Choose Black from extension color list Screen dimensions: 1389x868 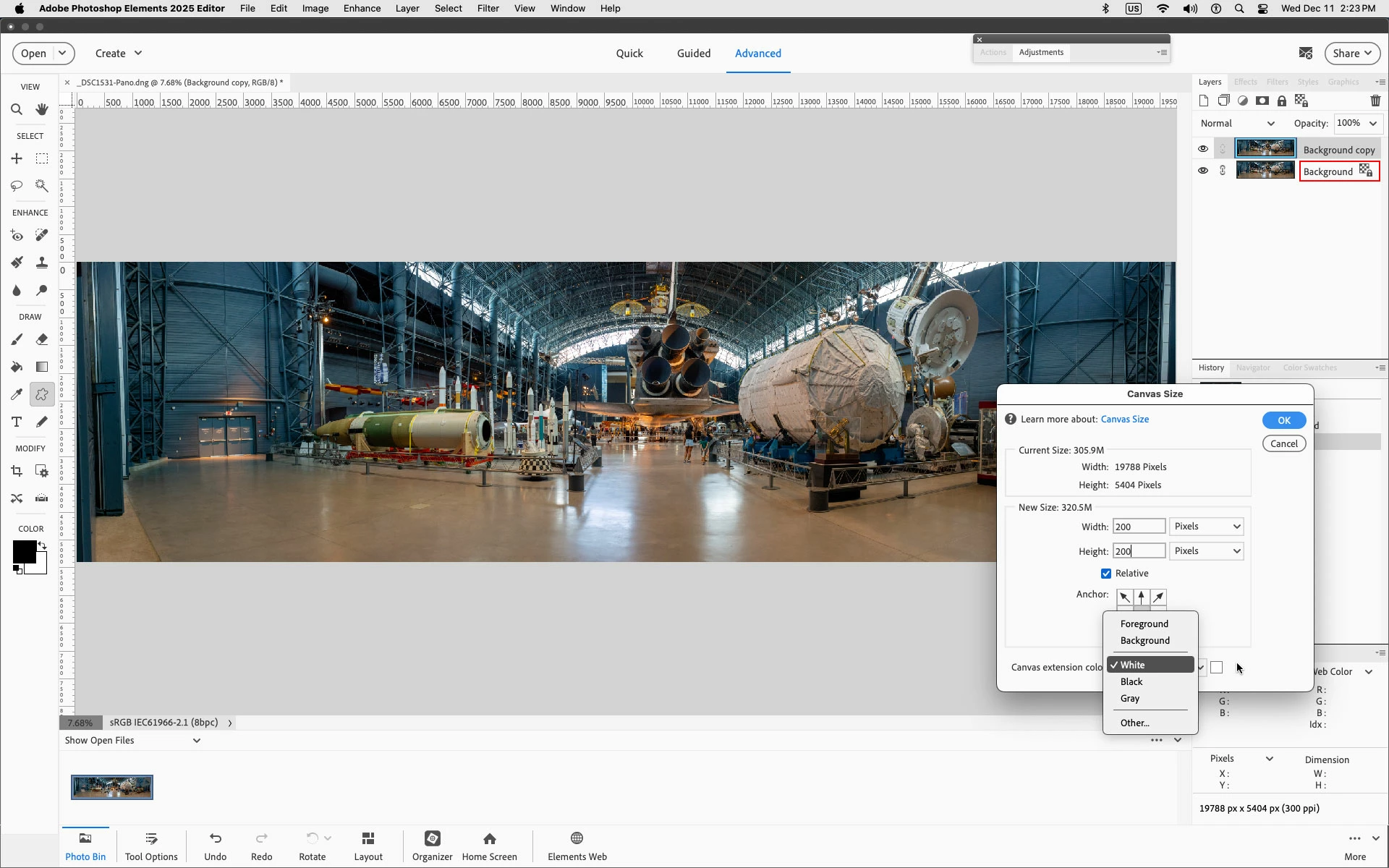tap(1131, 682)
